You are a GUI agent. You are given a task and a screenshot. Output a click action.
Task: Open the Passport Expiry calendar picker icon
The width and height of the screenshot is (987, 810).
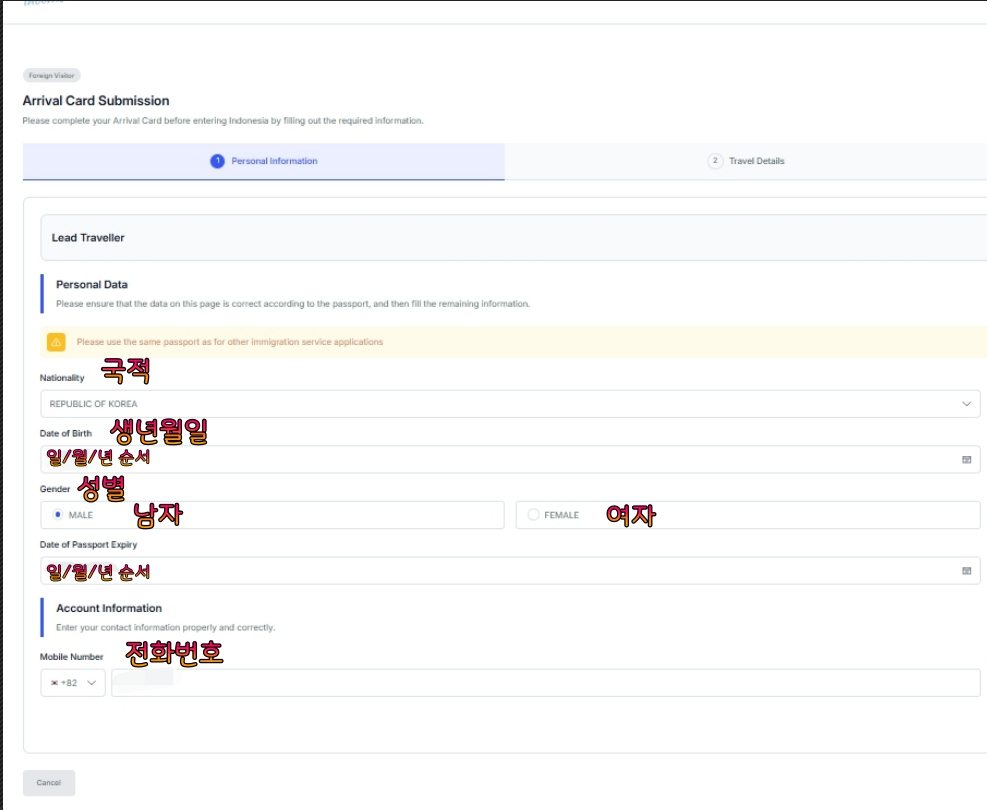click(x=966, y=571)
